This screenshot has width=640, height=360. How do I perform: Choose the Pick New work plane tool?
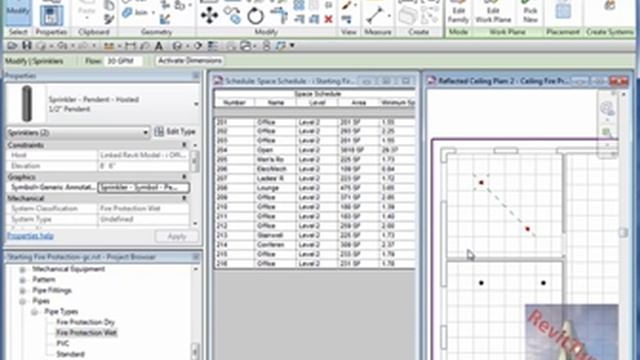(530, 12)
